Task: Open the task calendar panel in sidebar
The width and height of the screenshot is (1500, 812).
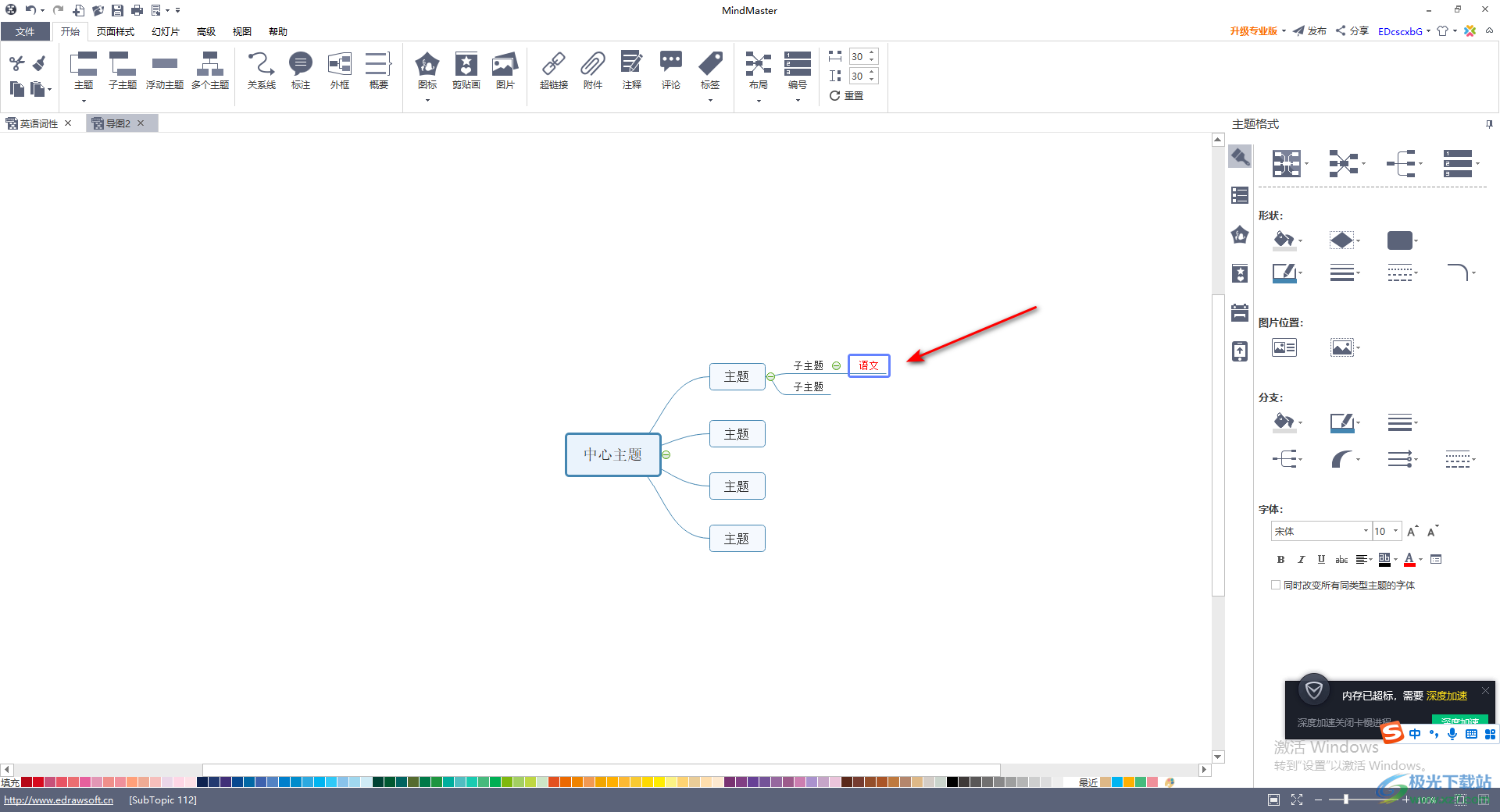Action: tap(1240, 312)
